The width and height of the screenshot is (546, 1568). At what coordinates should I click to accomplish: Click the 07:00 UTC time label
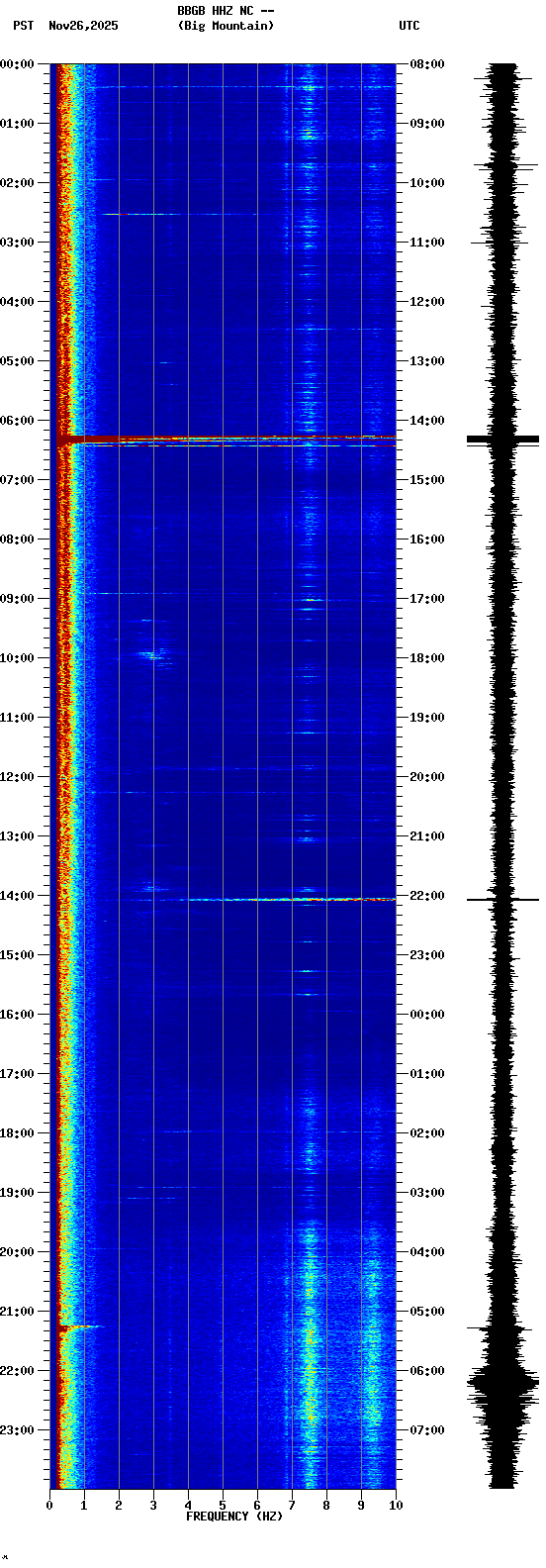(x=427, y=1430)
